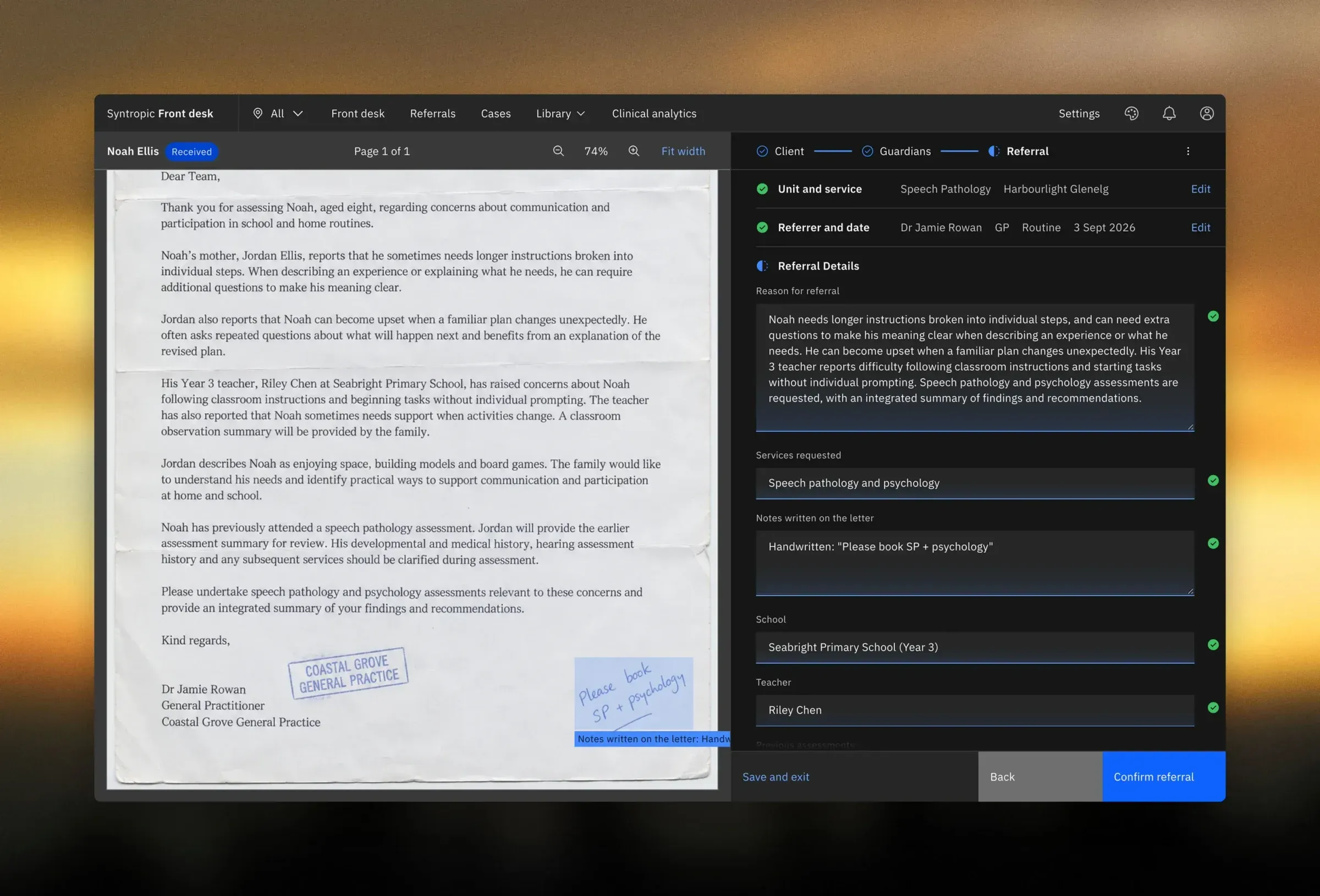Image resolution: width=1320 pixels, height=896 pixels.
Task: Edit the Referrer and date row
Action: [1201, 228]
